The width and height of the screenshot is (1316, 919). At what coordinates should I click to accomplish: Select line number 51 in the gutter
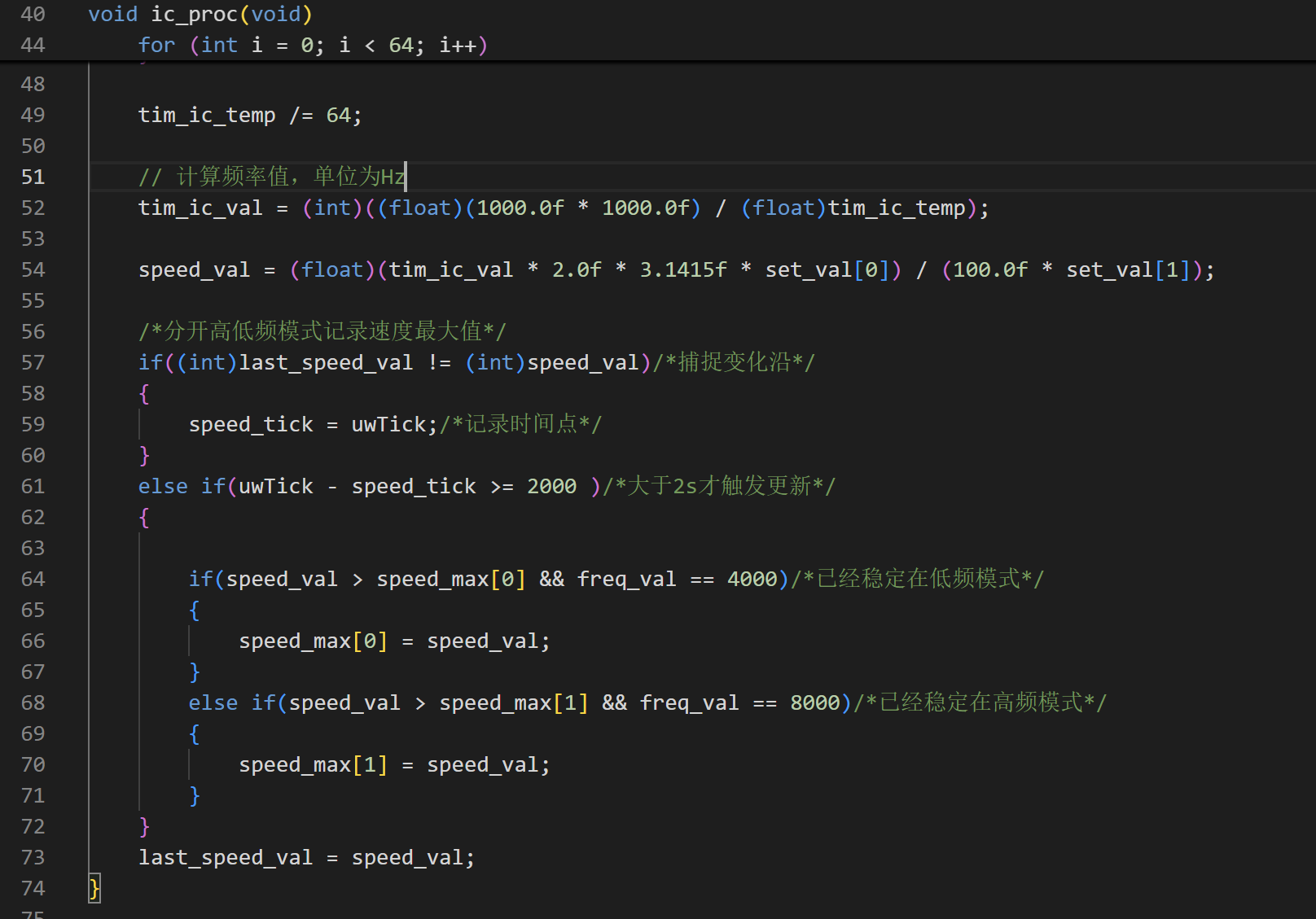point(33,177)
